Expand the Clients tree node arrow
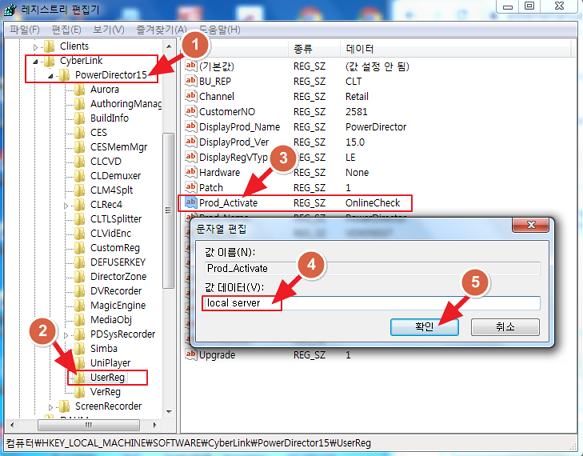The image size is (583, 456). click(x=36, y=47)
